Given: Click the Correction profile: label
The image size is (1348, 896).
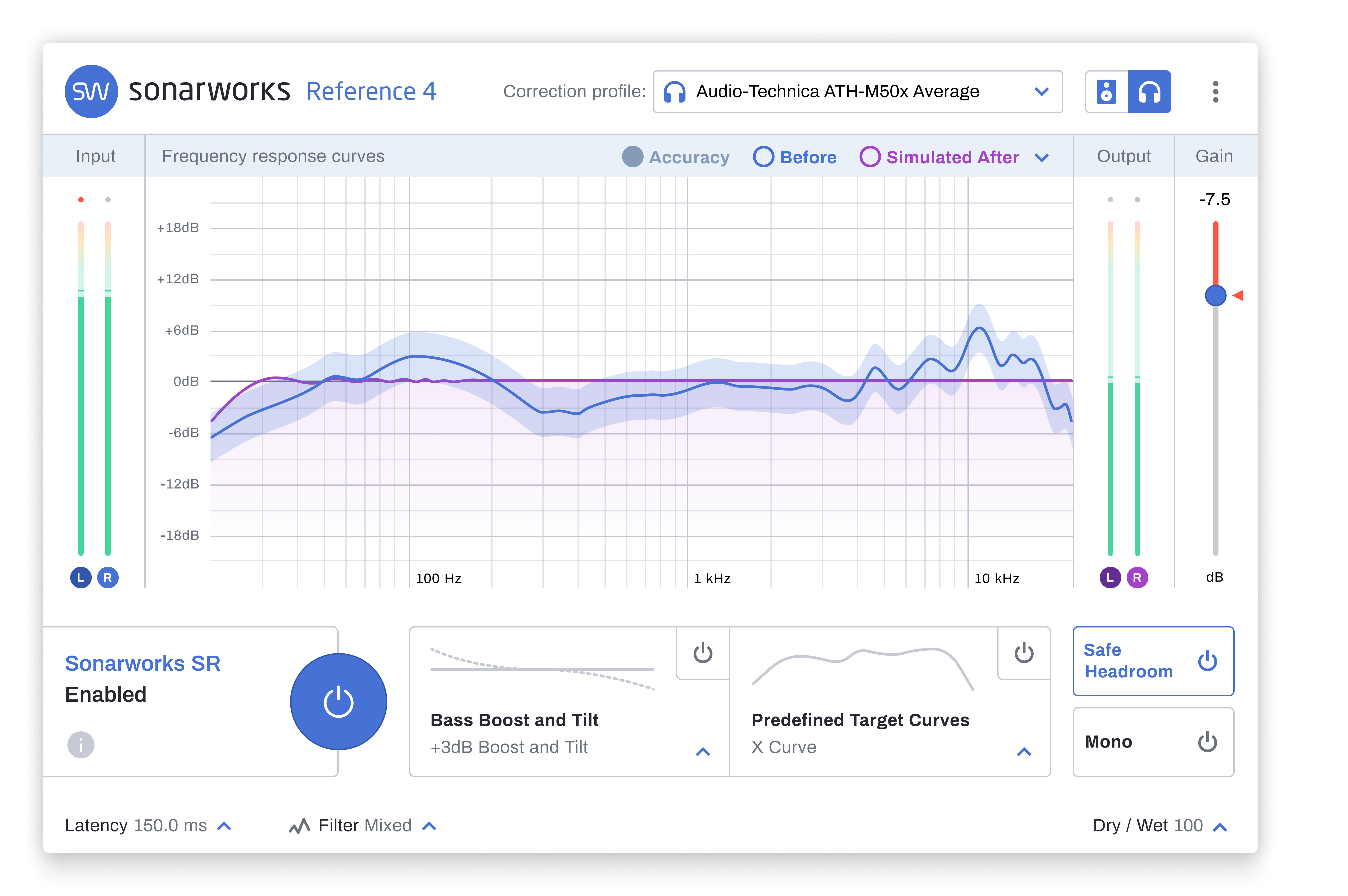Looking at the screenshot, I should click(x=574, y=91).
